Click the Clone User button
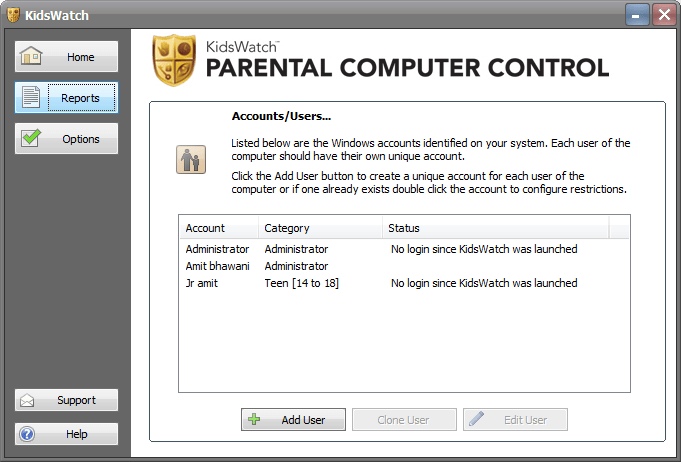681x462 pixels. coord(404,419)
